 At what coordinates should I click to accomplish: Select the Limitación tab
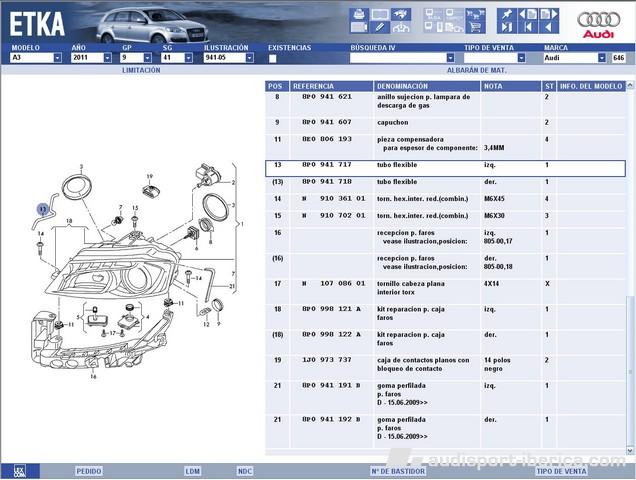141,70
